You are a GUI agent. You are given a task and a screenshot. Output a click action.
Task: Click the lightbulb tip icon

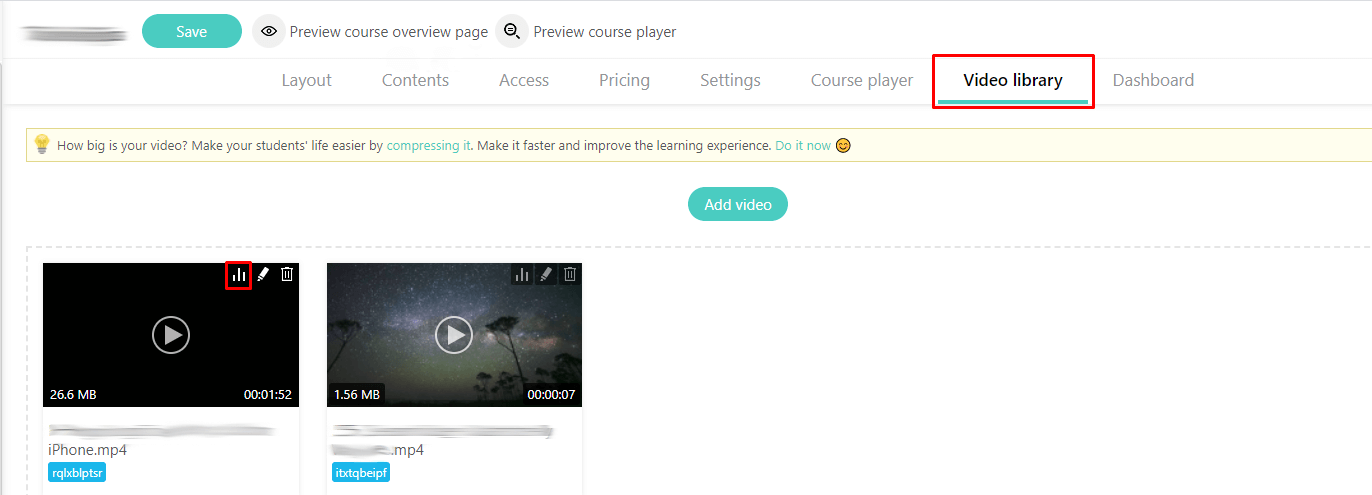42,144
